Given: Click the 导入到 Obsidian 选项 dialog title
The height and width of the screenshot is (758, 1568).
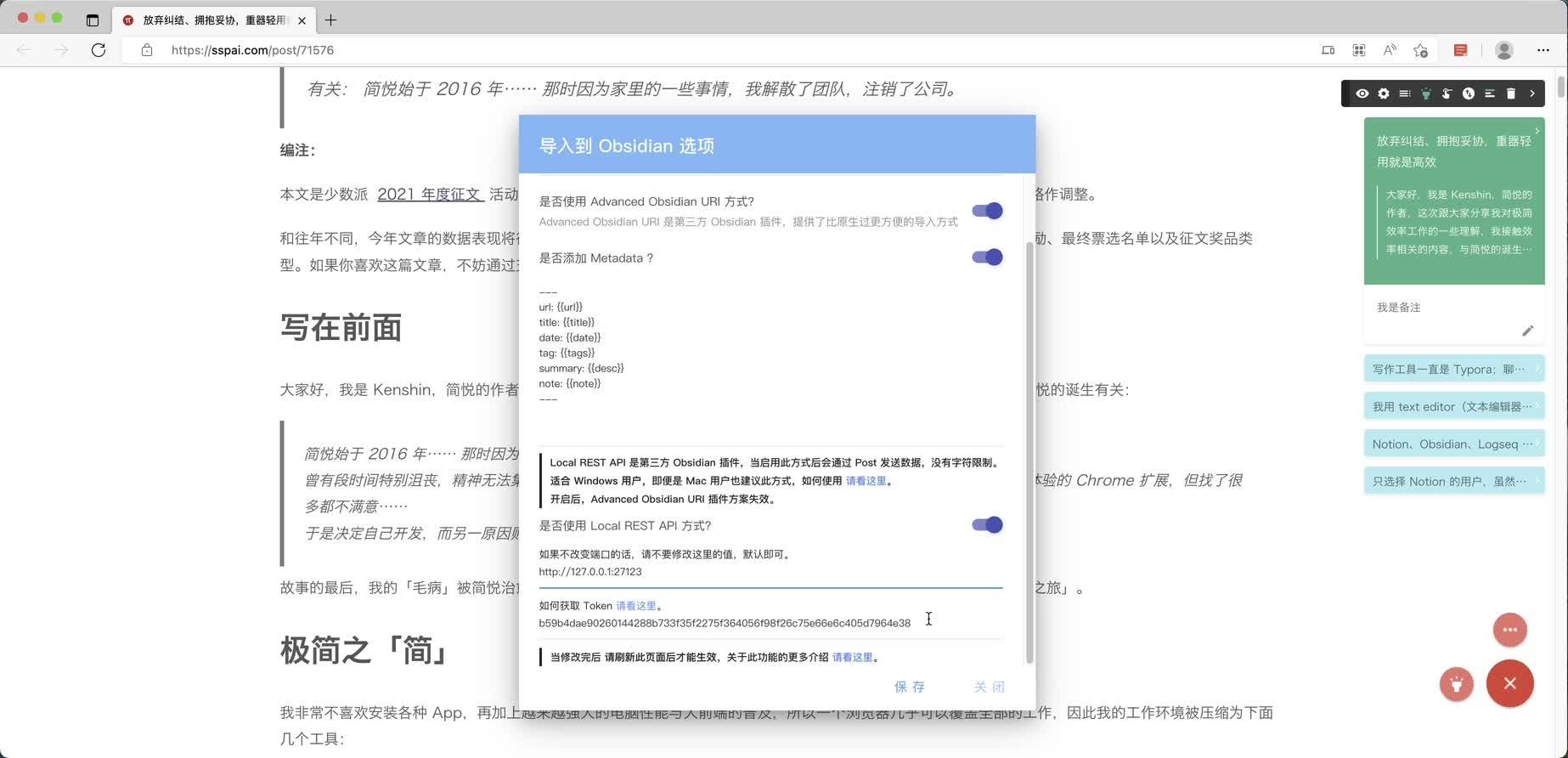Looking at the screenshot, I should point(627,146).
